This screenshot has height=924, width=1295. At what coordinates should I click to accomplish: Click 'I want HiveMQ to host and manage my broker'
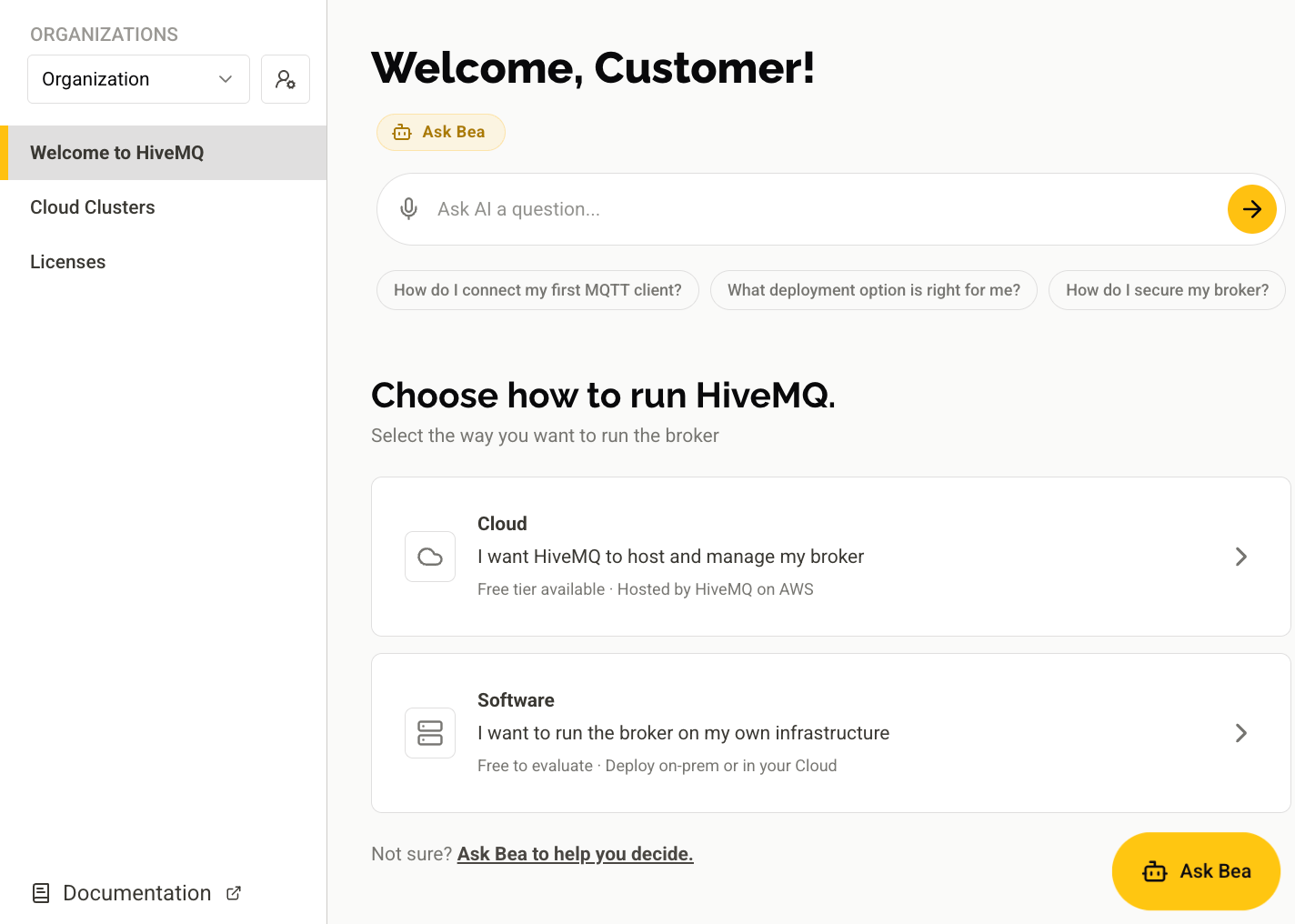tap(670, 557)
